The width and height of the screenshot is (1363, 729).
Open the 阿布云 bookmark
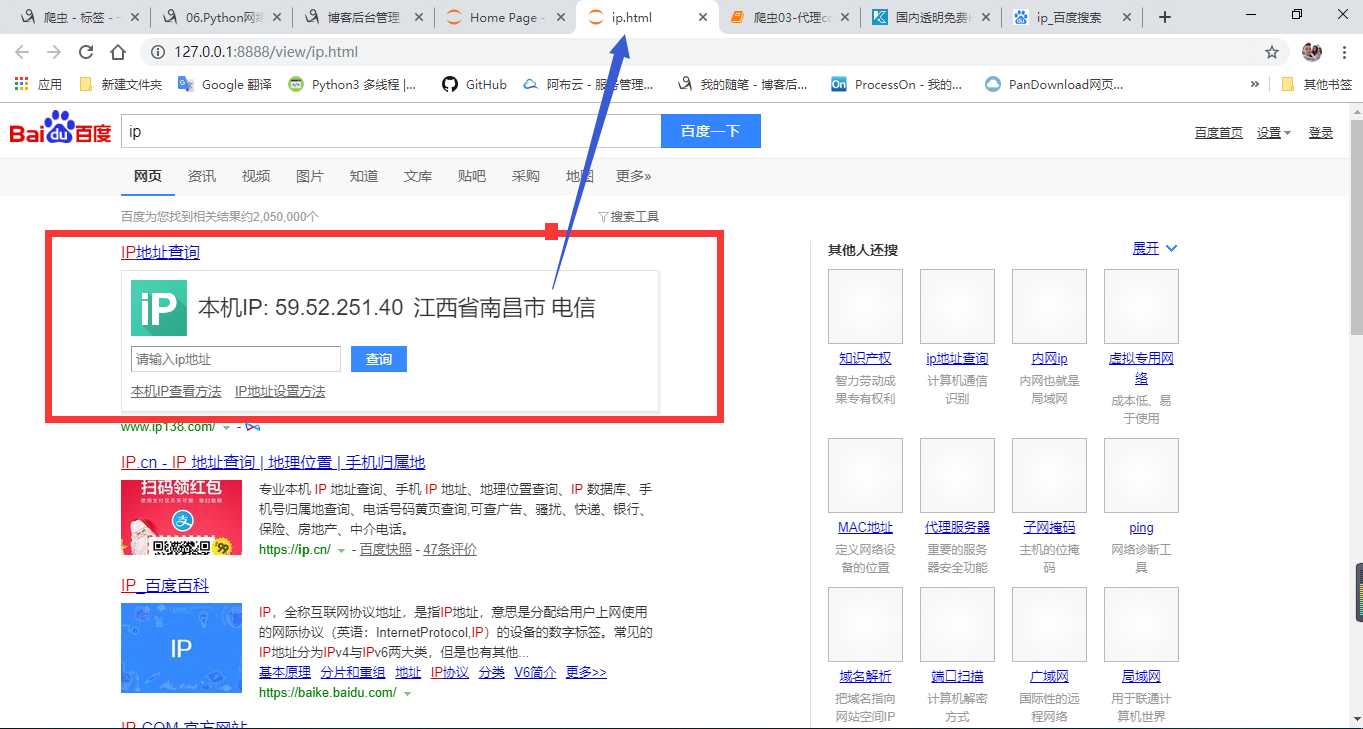pos(588,85)
